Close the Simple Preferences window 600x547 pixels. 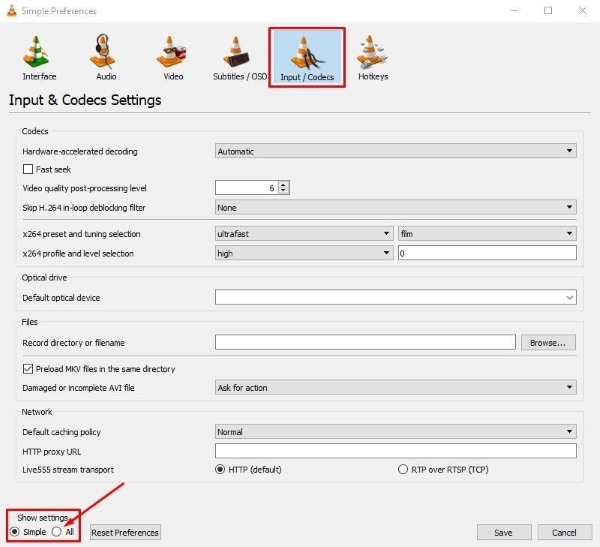click(x=582, y=11)
